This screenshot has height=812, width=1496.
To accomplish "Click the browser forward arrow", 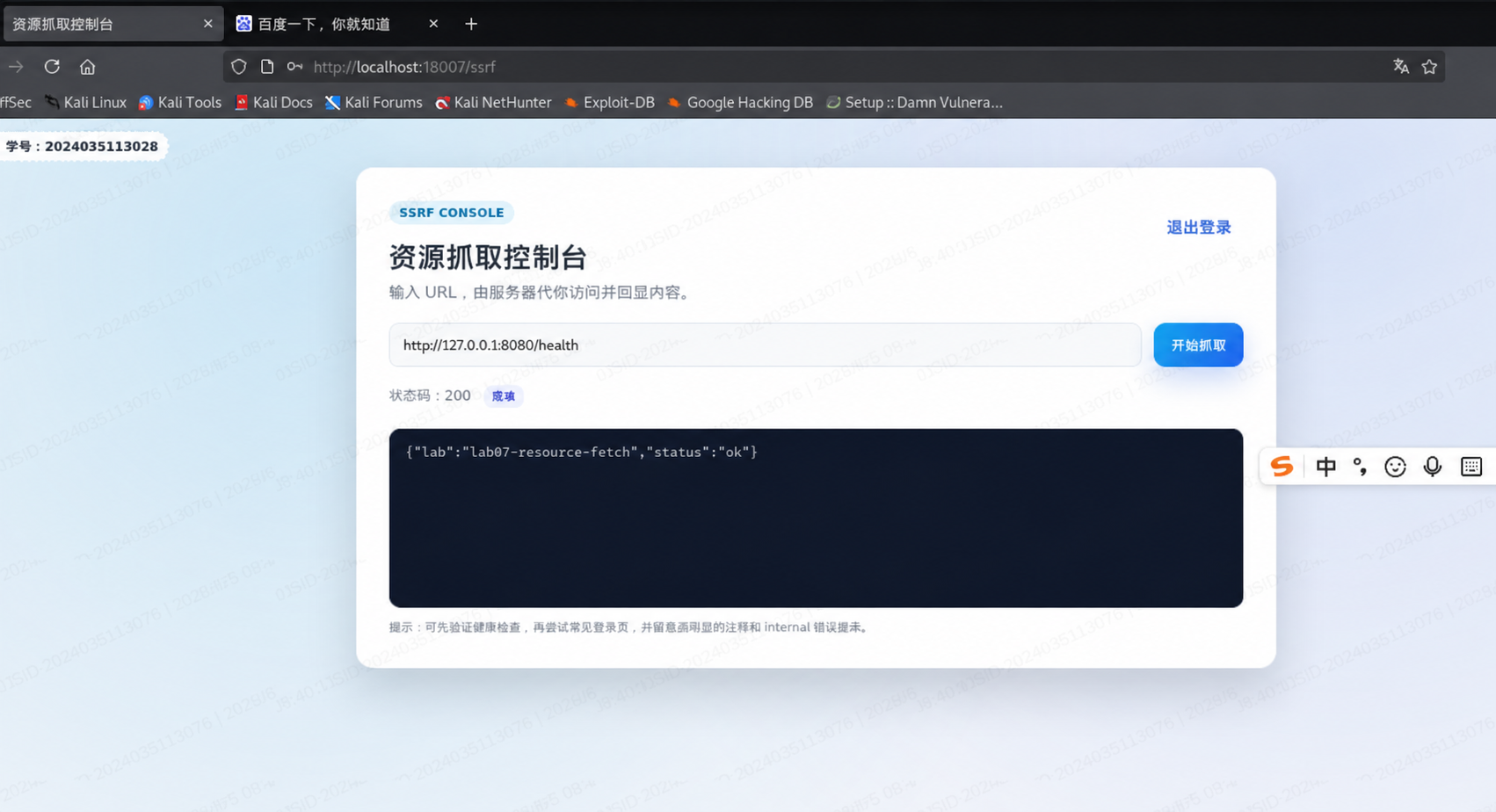I will point(16,67).
